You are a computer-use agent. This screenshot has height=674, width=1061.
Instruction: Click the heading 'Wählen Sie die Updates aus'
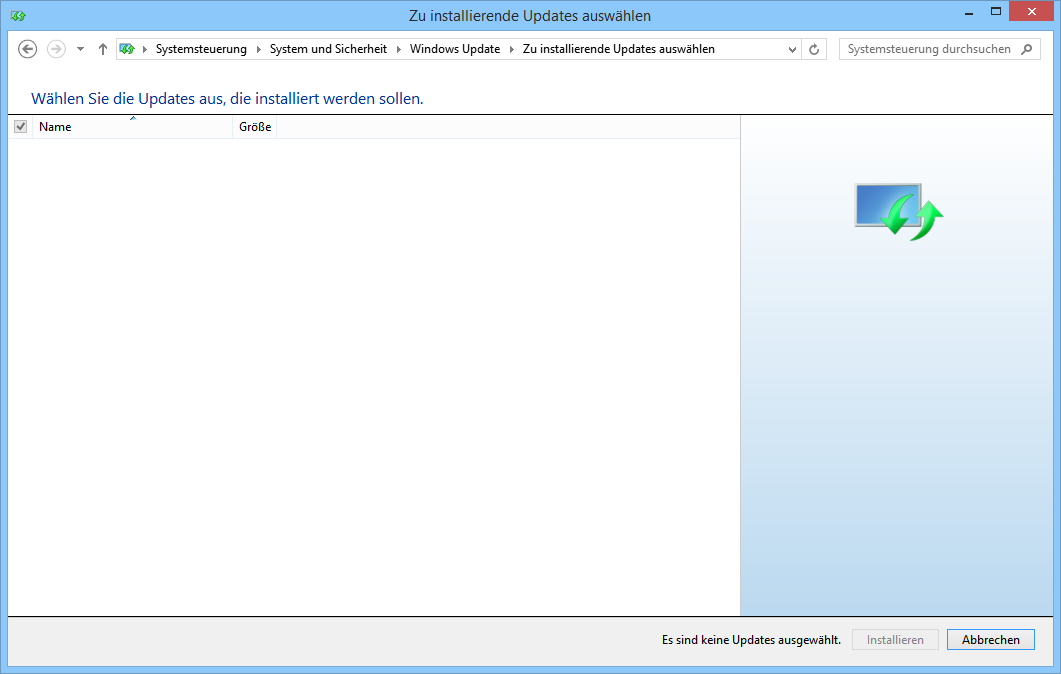(x=227, y=99)
